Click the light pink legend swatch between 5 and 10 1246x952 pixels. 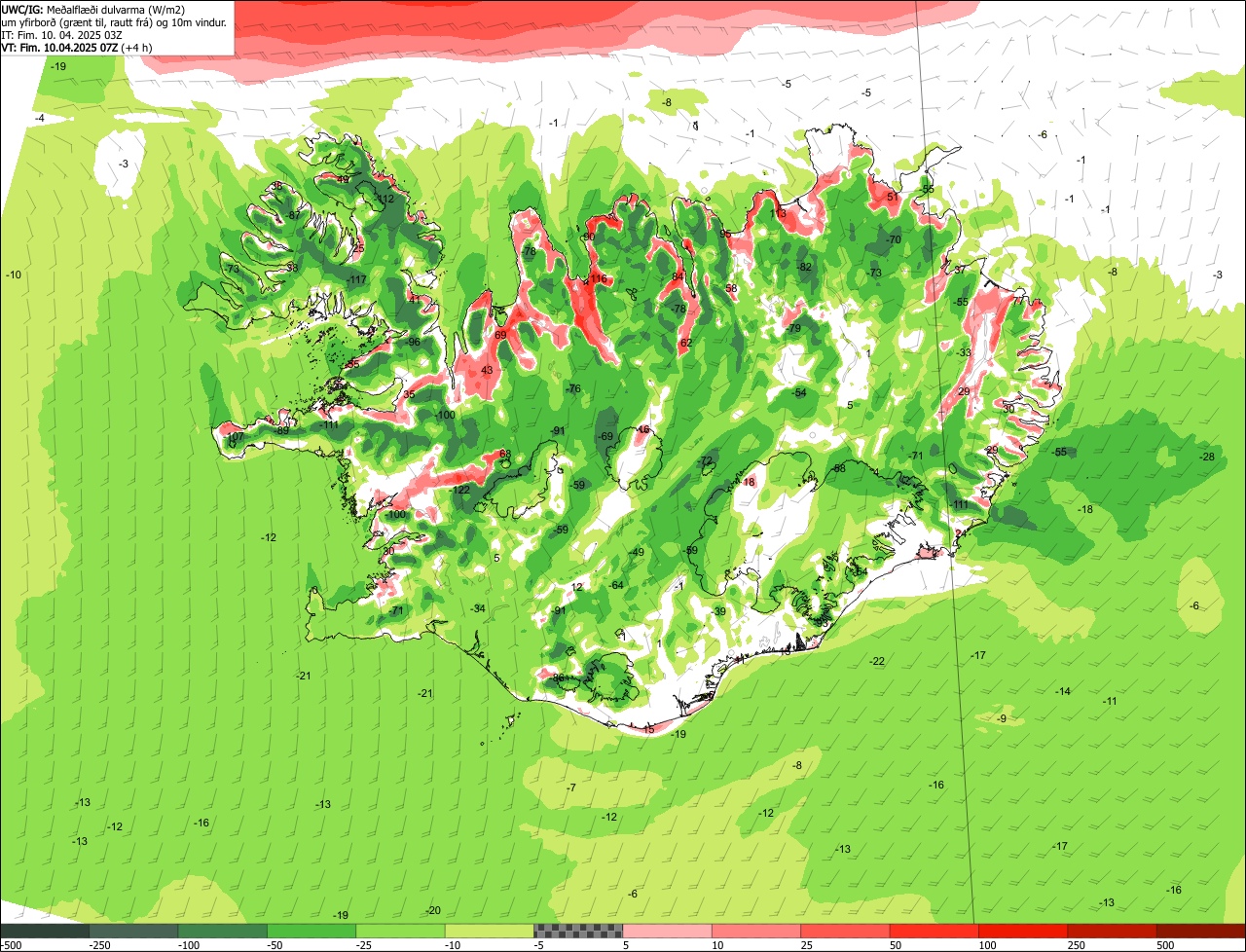(667, 931)
